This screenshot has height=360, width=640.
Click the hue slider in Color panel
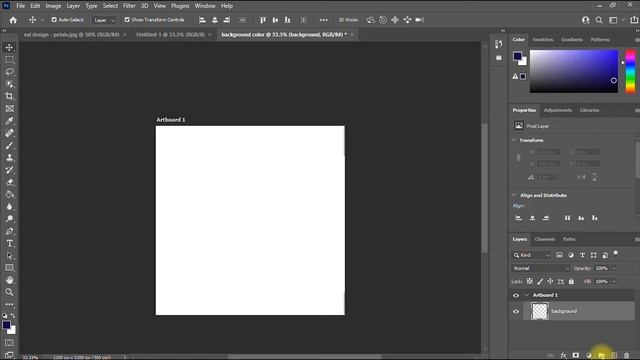(x=630, y=71)
